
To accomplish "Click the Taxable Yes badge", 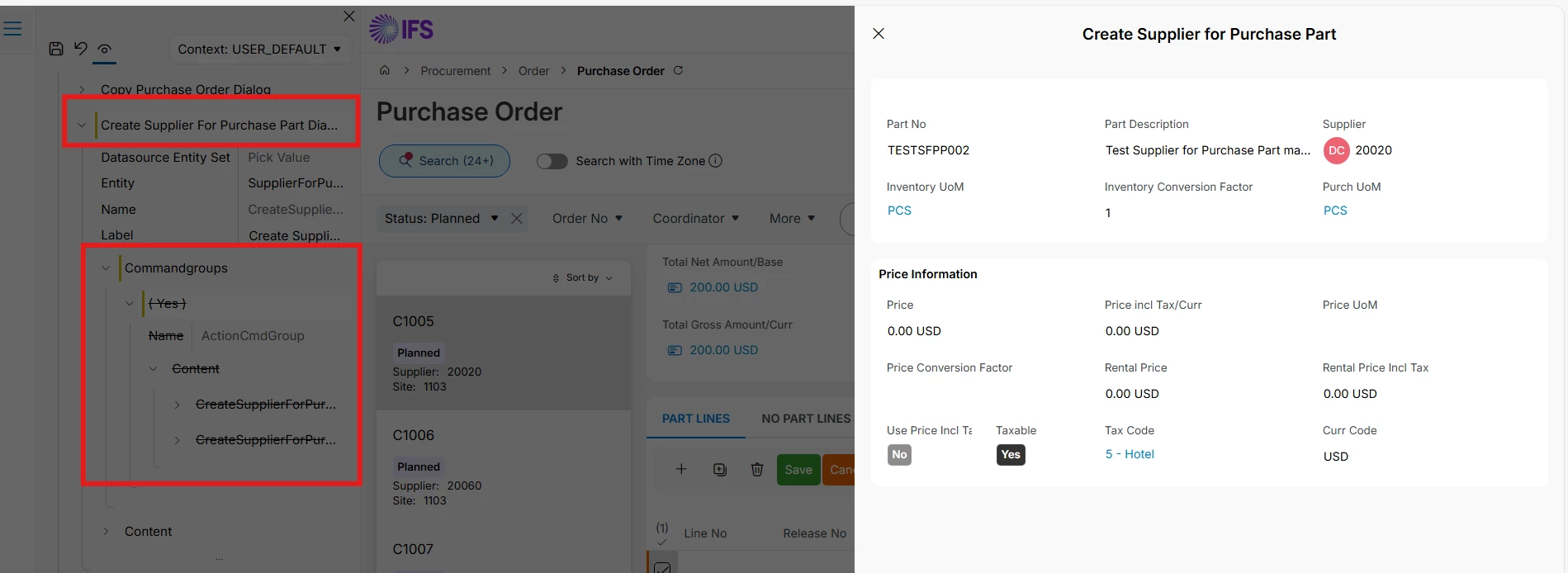I will click(x=1011, y=455).
